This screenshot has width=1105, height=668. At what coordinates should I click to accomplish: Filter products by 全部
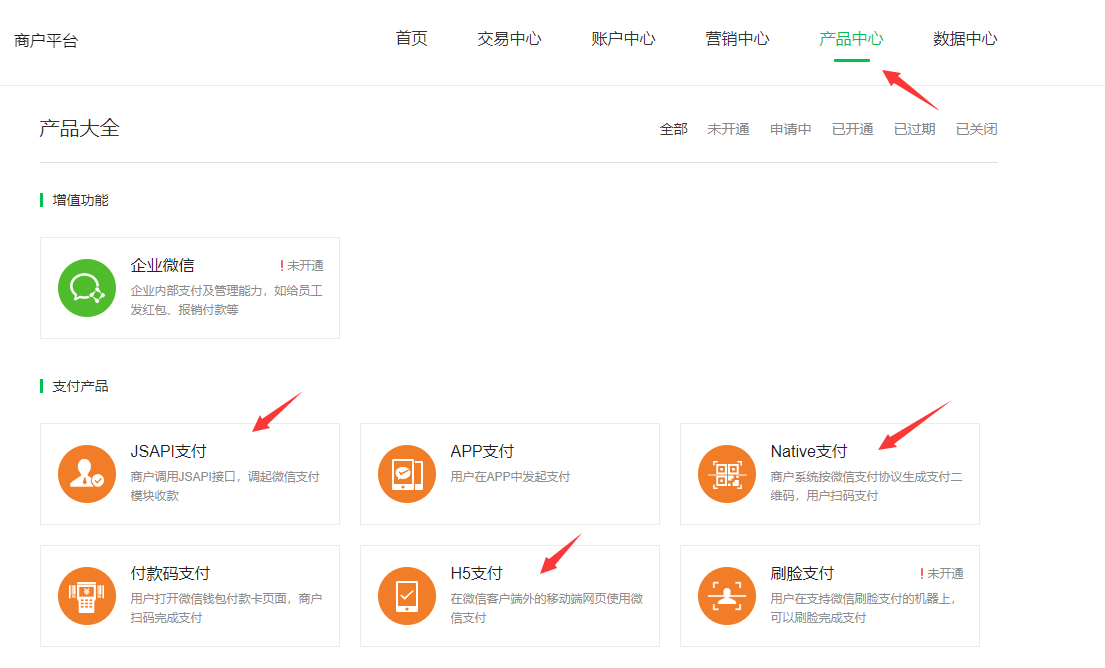coord(673,129)
